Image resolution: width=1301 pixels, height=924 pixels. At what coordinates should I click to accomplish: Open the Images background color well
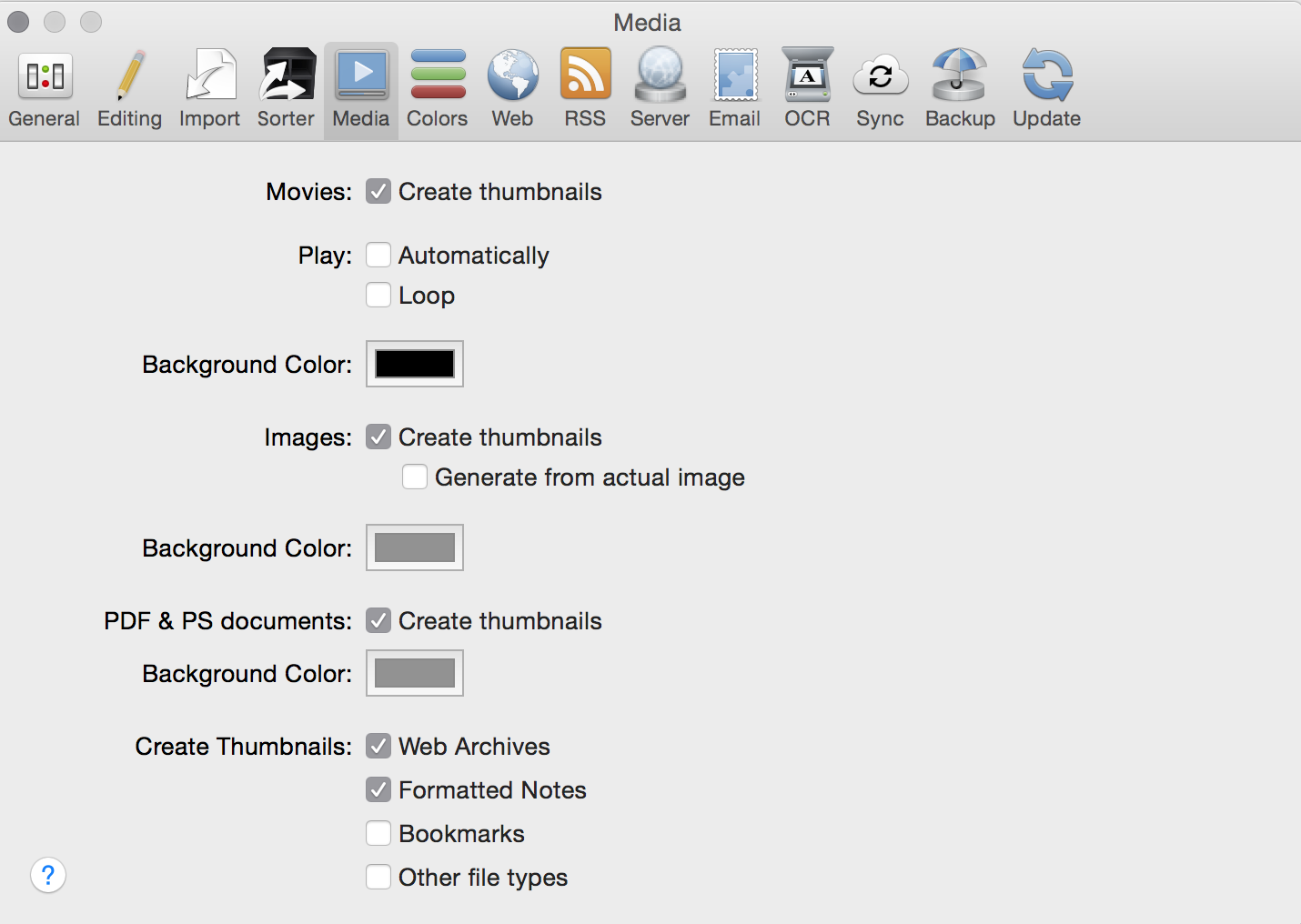coord(415,547)
